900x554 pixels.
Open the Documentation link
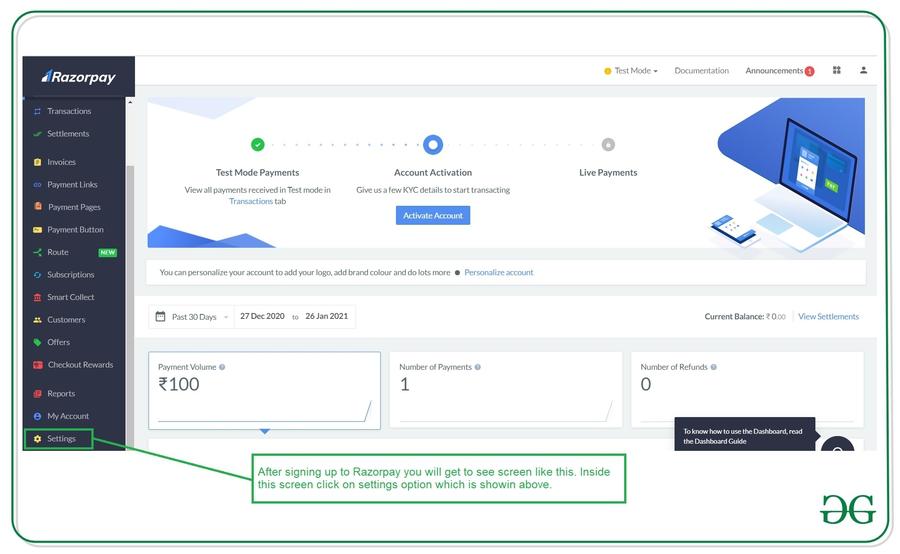coord(701,71)
